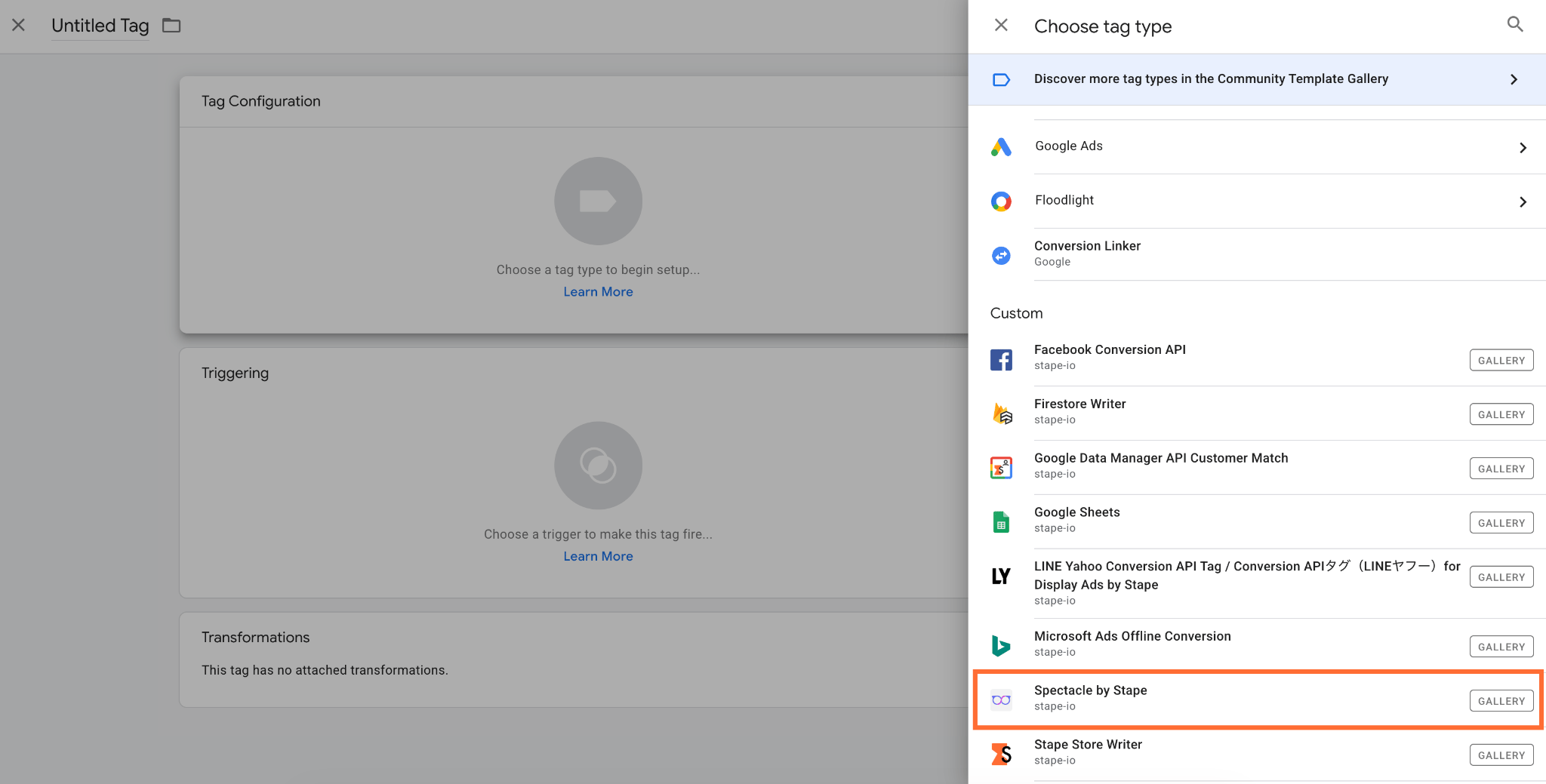Click the Conversion Linker icon

[1001, 256]
